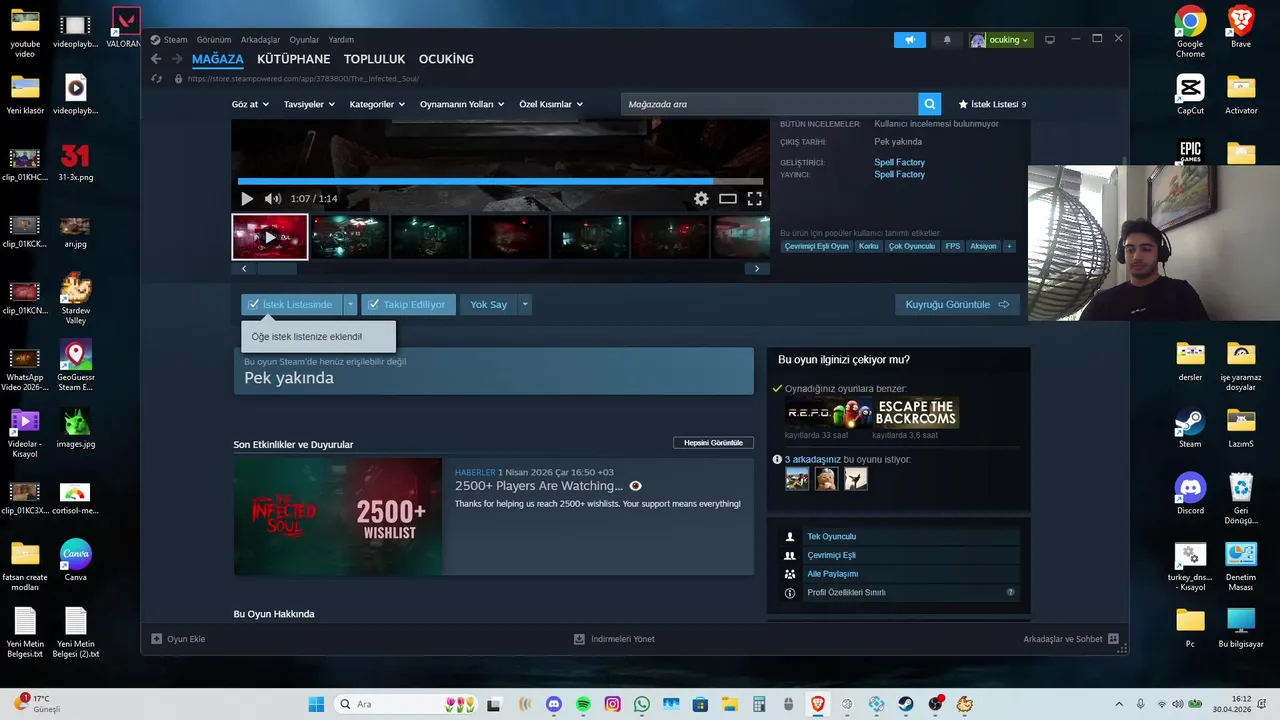Open Arkadaşlar ve Sohbet panel
Image resolution: width=1280 pixels, height=720 pixels.
[1071, 639]
